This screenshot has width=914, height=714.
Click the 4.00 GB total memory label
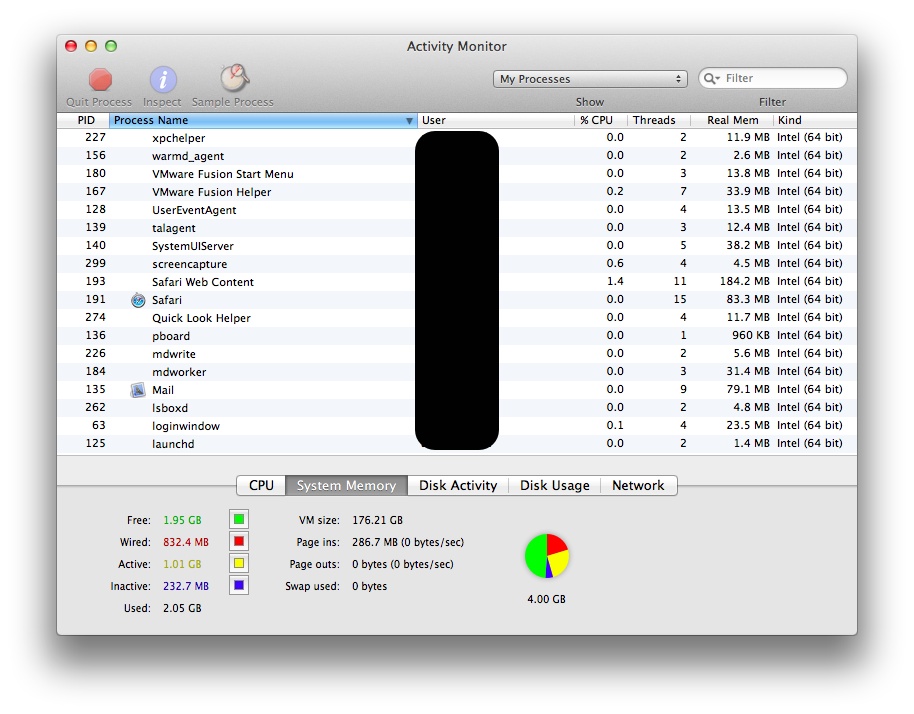546,599
